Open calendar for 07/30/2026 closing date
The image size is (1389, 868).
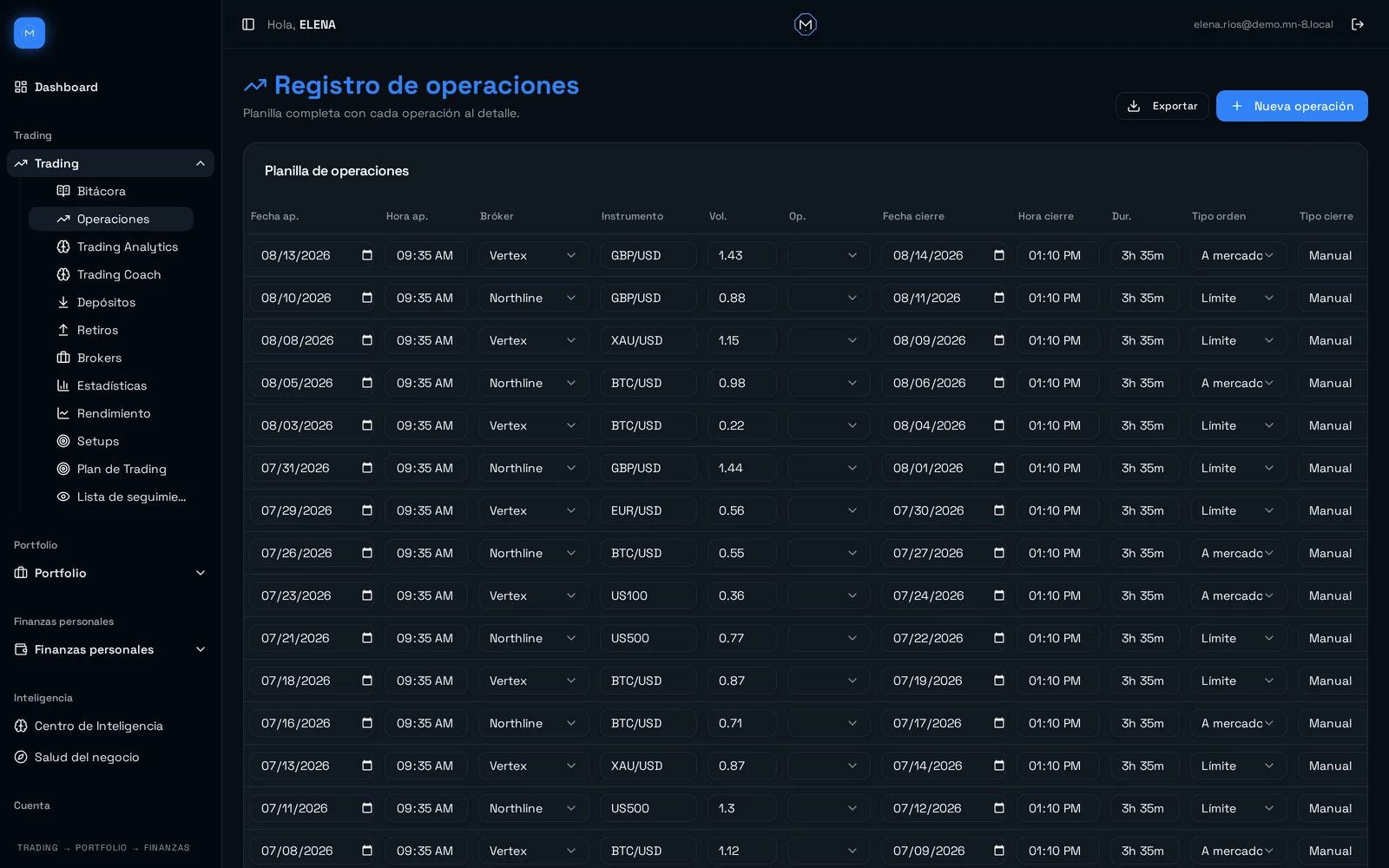pos(999,510)
